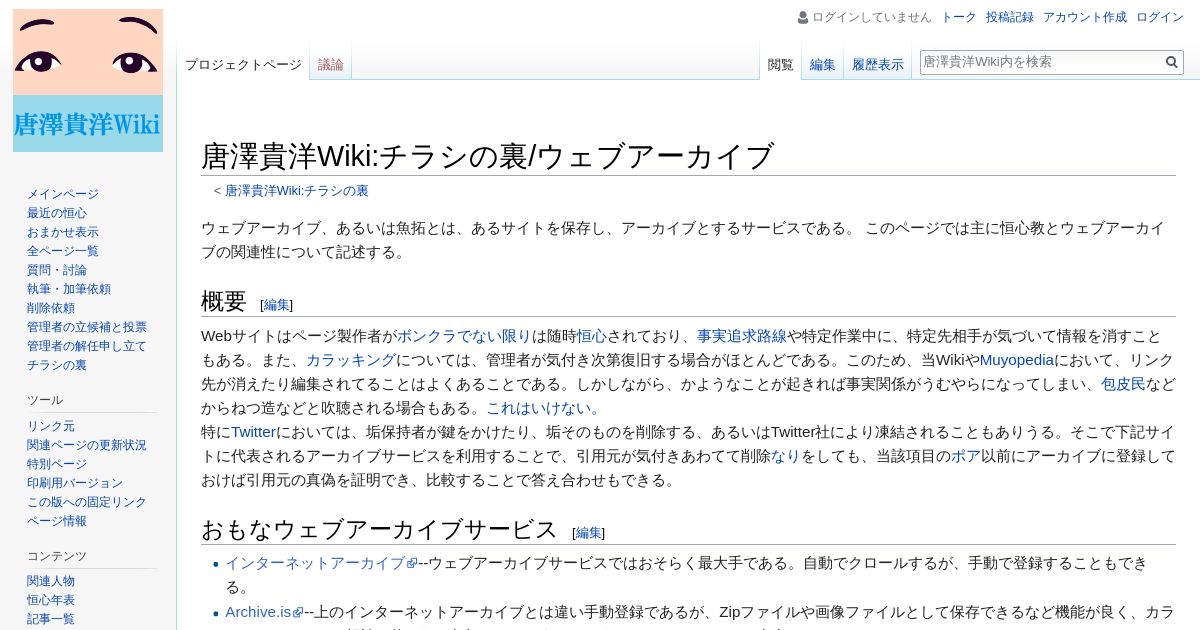Click 印刷用バージョン link
1200x630 pixels.
point(75,483)
